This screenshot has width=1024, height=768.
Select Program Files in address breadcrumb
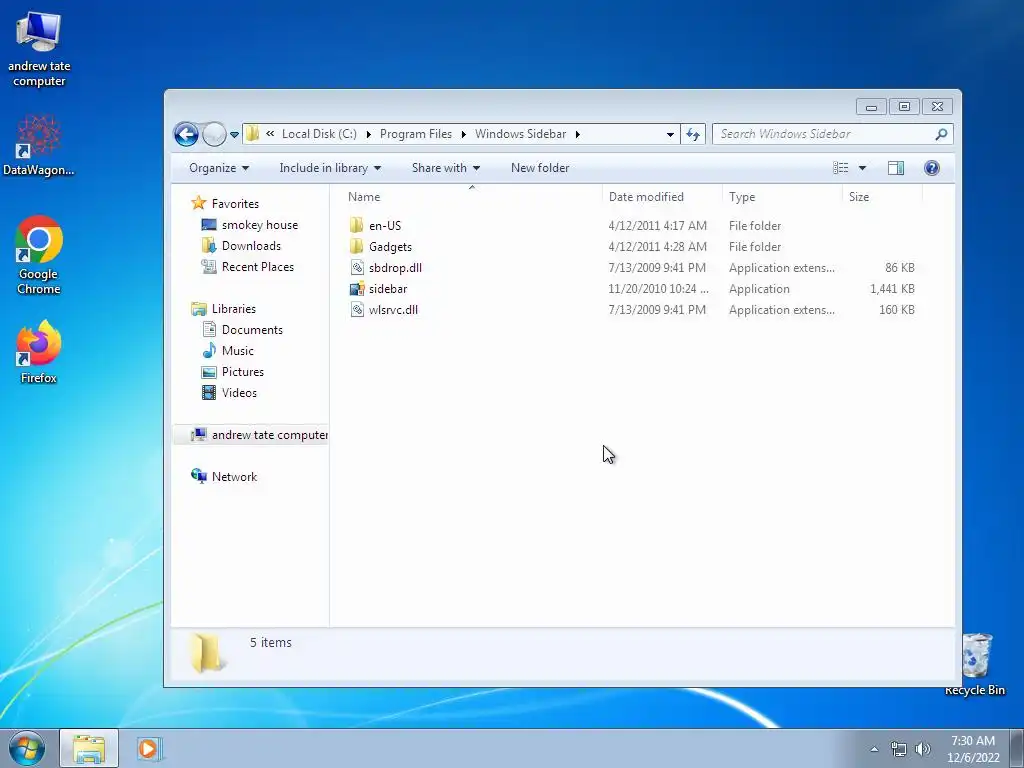(x=416, y=134)
